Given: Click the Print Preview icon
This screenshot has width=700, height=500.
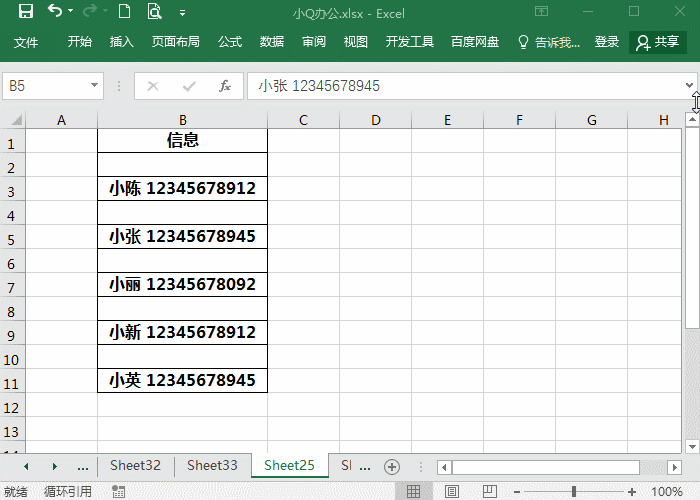Looking at the screenshot, I should 154,11.
